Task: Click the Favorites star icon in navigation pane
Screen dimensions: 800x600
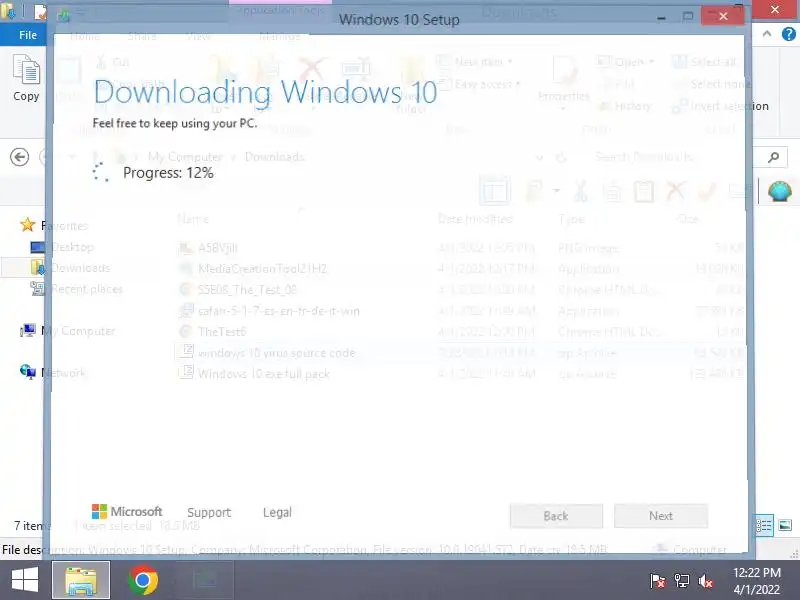Action: point(28,224)
